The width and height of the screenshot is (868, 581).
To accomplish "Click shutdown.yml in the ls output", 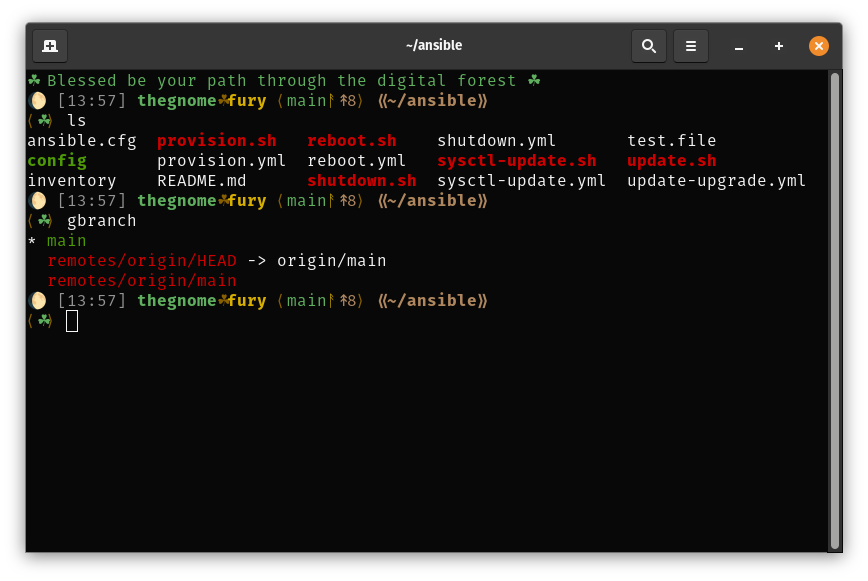I will (x=496, y=141).
